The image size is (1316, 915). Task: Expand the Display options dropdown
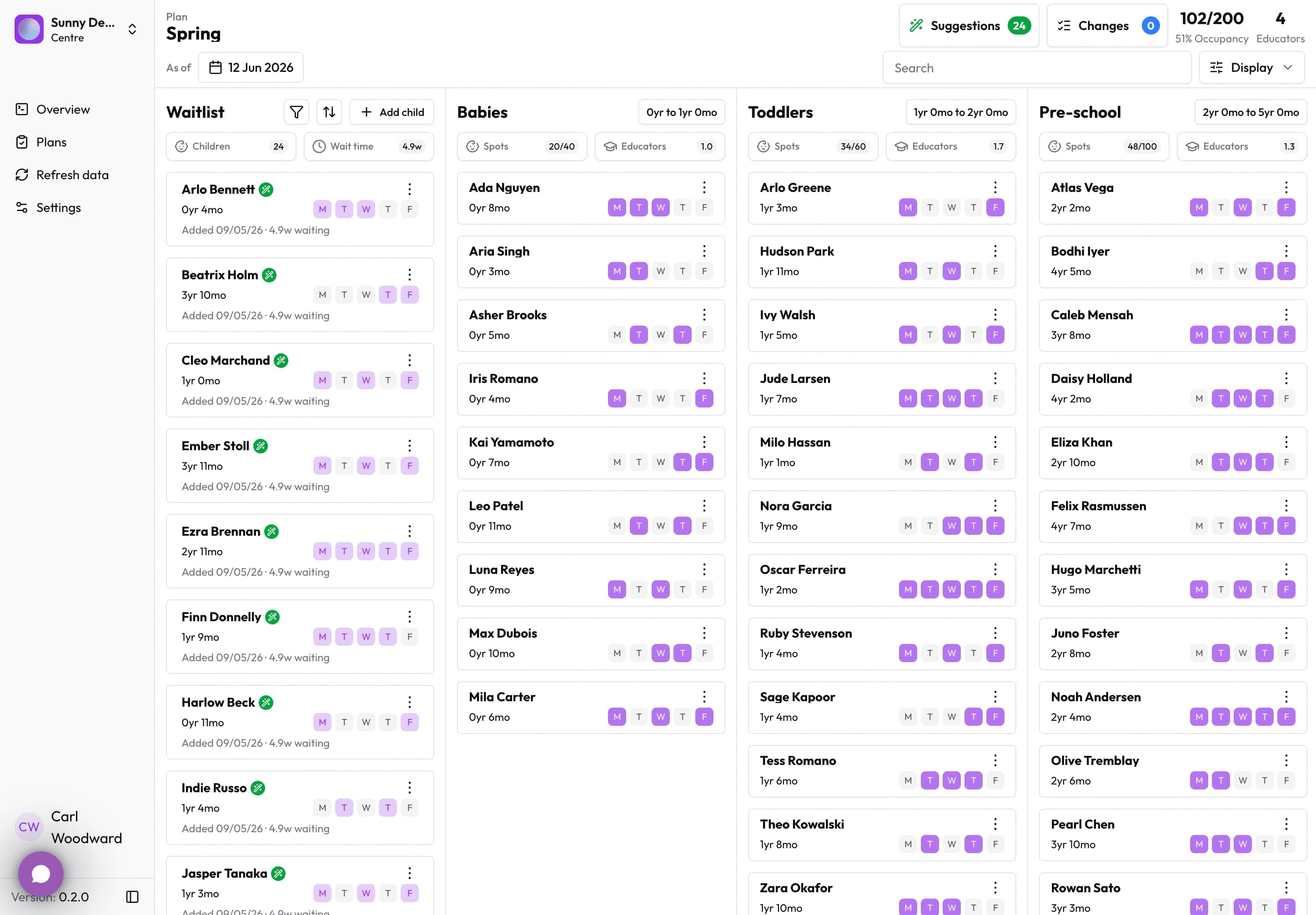[x=1252, y=68]
